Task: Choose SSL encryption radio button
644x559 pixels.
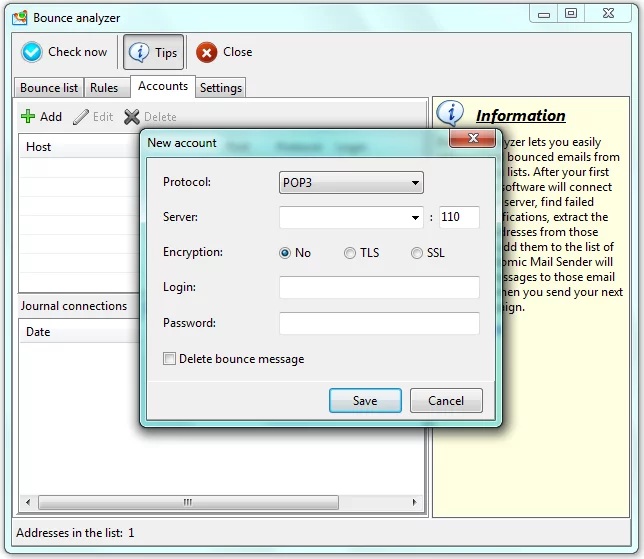Action: click(x=417, y=253)
